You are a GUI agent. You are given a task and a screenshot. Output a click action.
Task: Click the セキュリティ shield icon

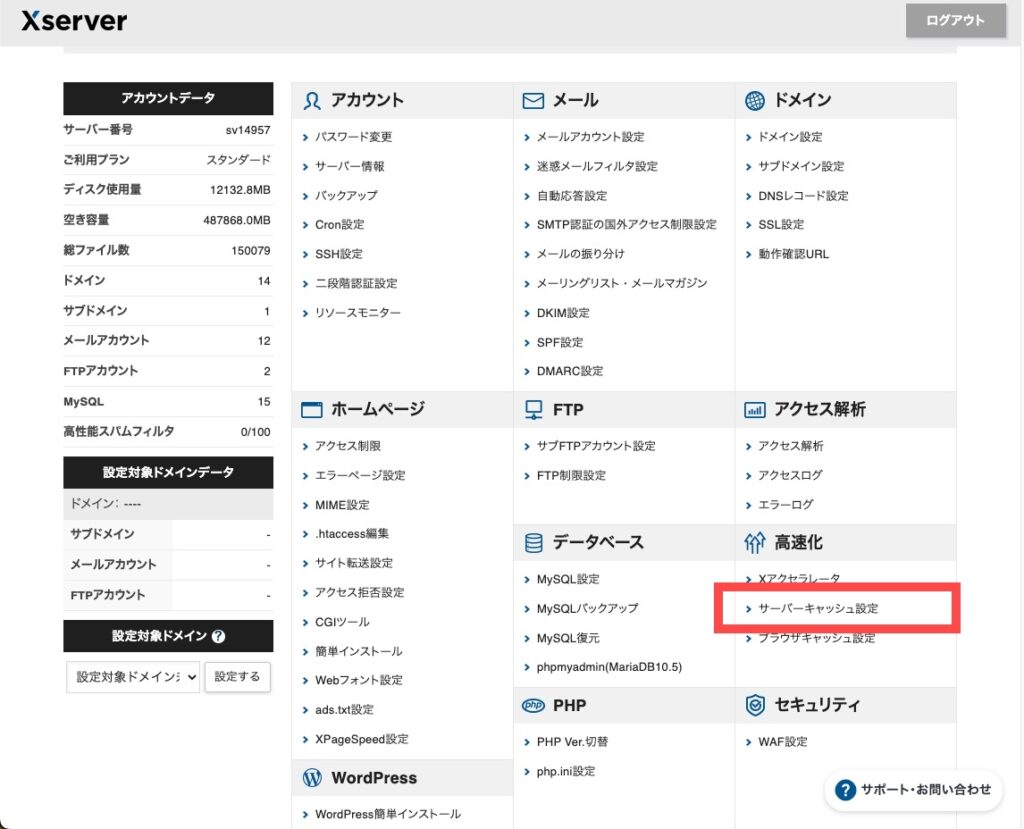click(754, 705)
